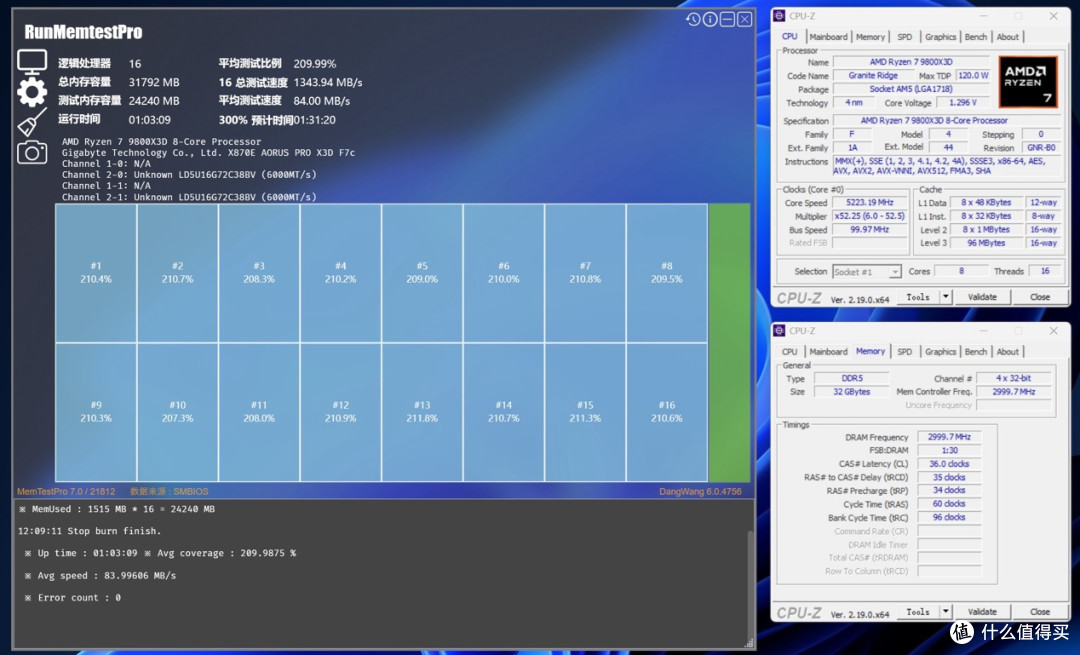
Task: Open Mainboard tab in bottom CPU-Z window
Action: tap(829, 352)
